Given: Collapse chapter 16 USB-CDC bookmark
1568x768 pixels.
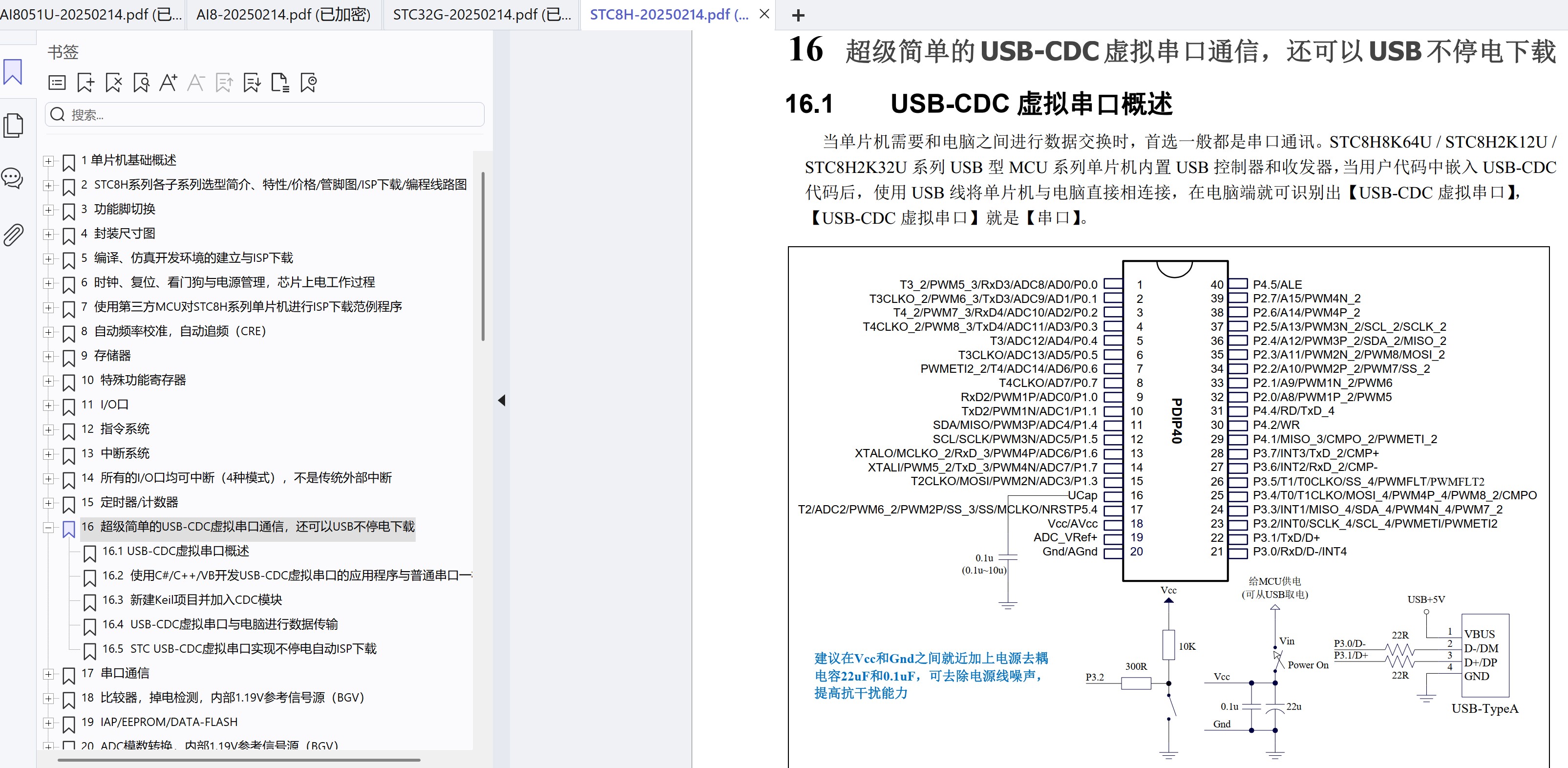Looking at the screenshot, I should [x=48, y=528].
